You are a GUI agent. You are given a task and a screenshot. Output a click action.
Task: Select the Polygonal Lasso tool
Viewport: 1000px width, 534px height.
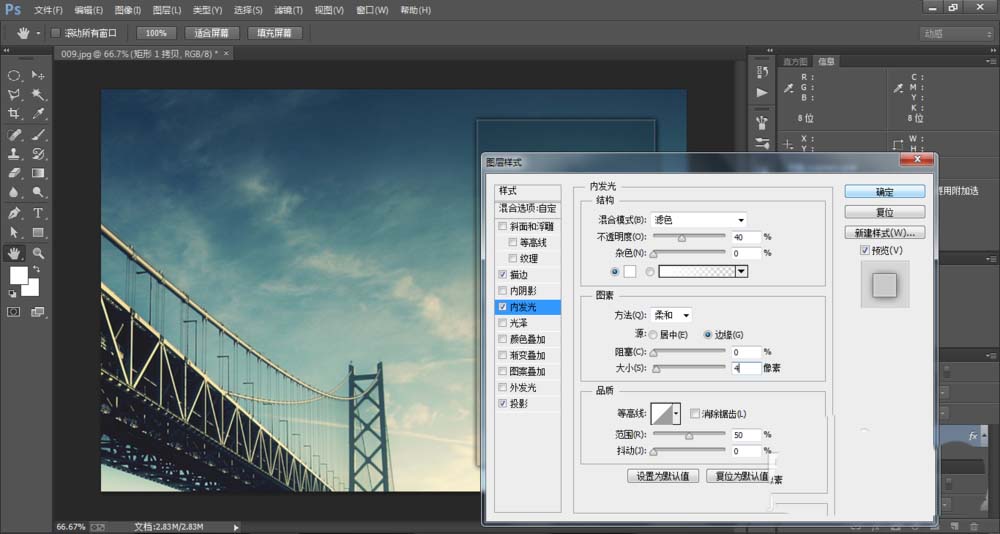point(14,94)
